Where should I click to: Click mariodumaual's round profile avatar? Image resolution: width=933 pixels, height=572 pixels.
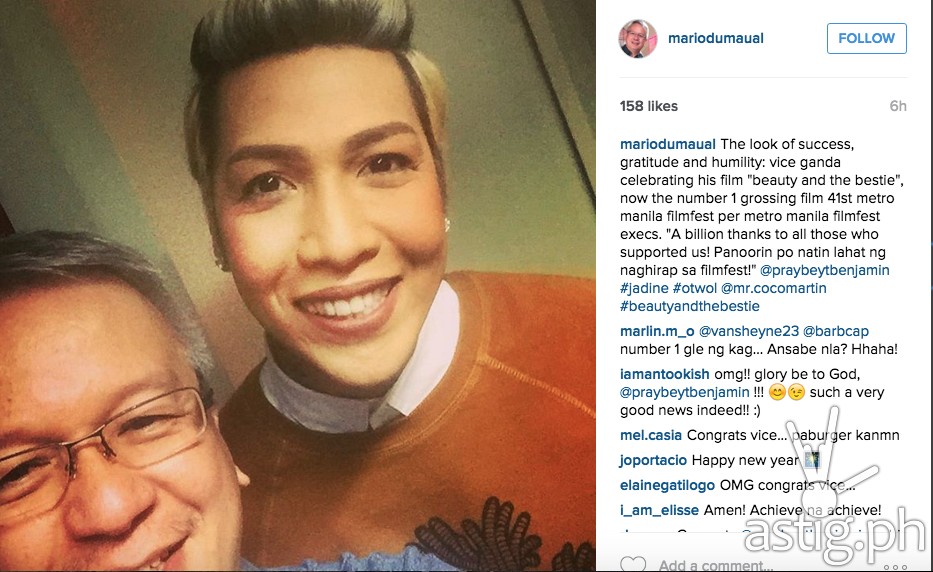click(x=638, y=39)
